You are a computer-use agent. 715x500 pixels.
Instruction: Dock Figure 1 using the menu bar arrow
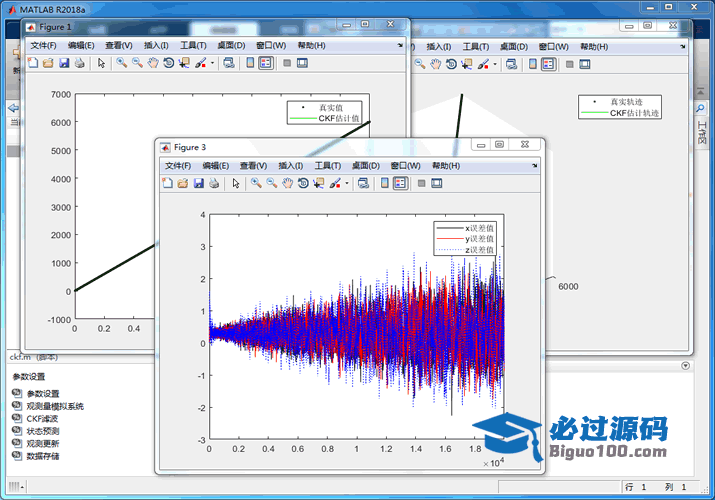point(400,45)
